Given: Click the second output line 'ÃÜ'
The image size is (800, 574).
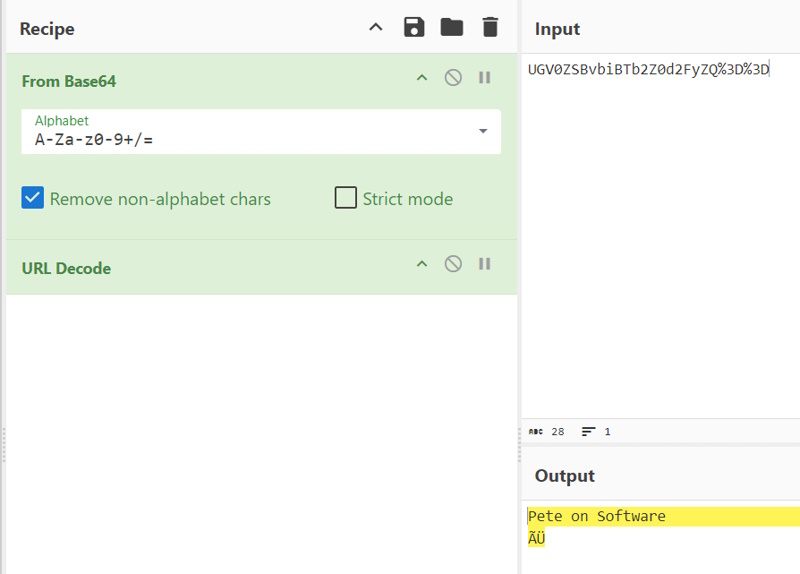Looking at the screenshot, I should click(x=536, y=538).
